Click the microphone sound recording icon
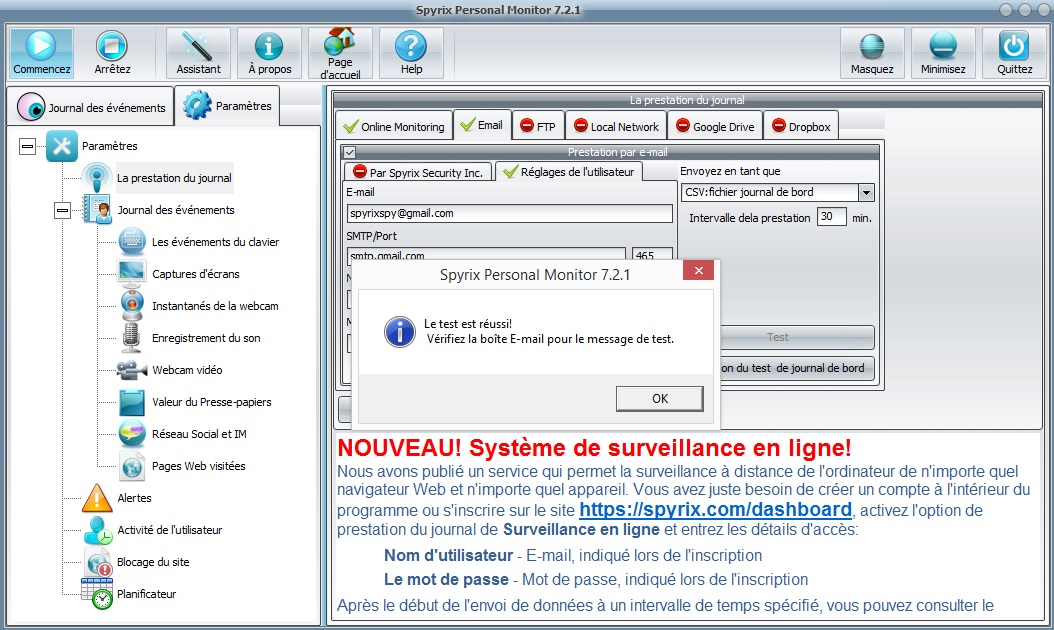Screen dimensions: 1054x630 coord(132,338)
